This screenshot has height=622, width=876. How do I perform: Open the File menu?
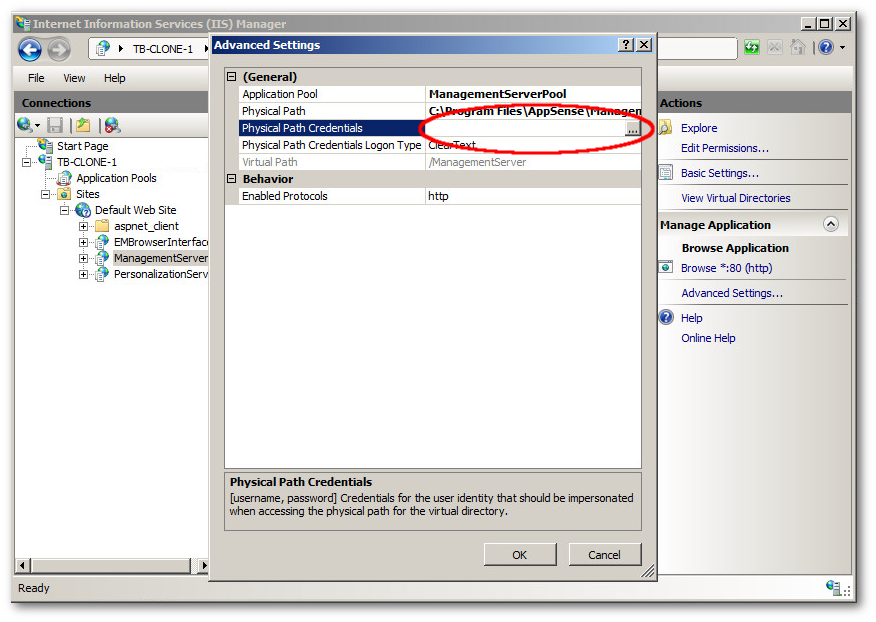pyautogui.click(x=36, y=78)
